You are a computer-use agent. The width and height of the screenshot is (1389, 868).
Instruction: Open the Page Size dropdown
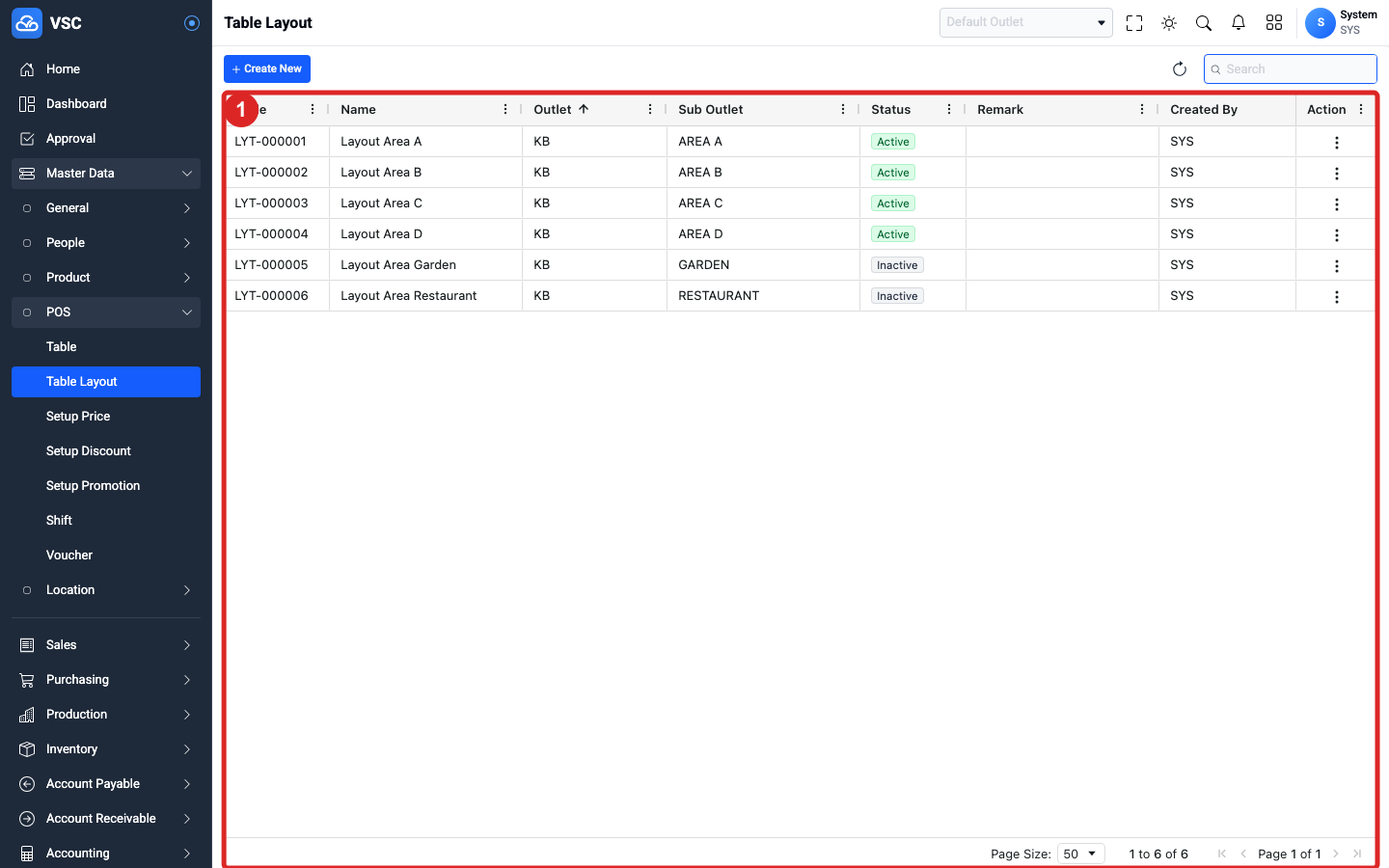1081,854
